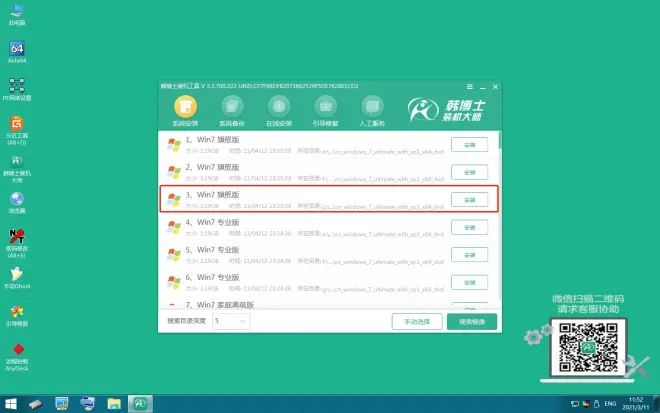660x413 pixels.
Task: Select the row titled 5、Win7 专业版
Action: [328, 255]
